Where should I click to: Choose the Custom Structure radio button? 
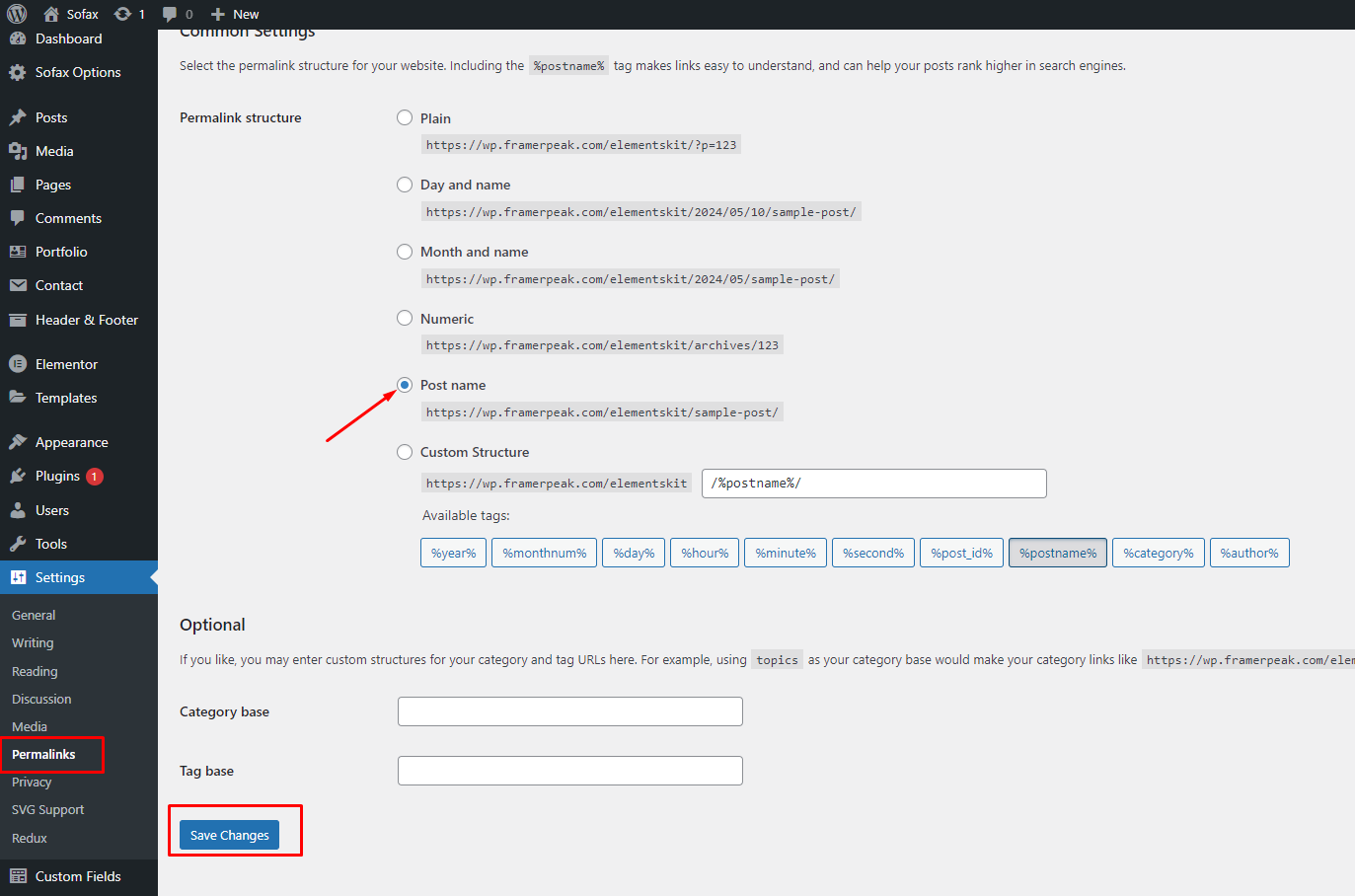[405, 452]
